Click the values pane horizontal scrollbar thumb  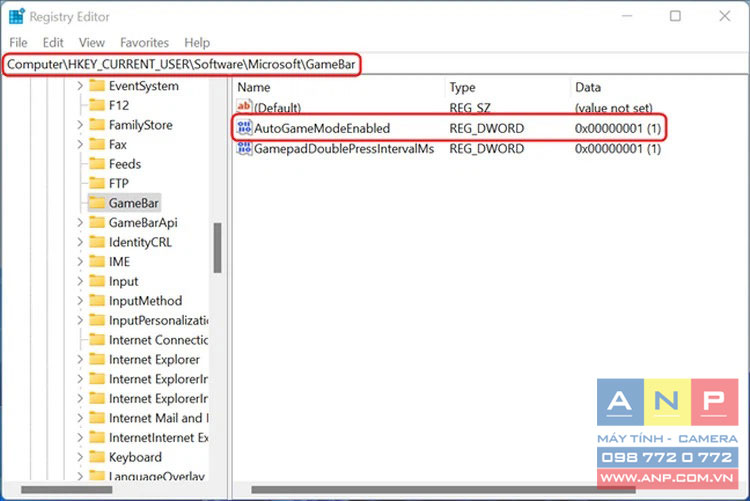(443, 490)
